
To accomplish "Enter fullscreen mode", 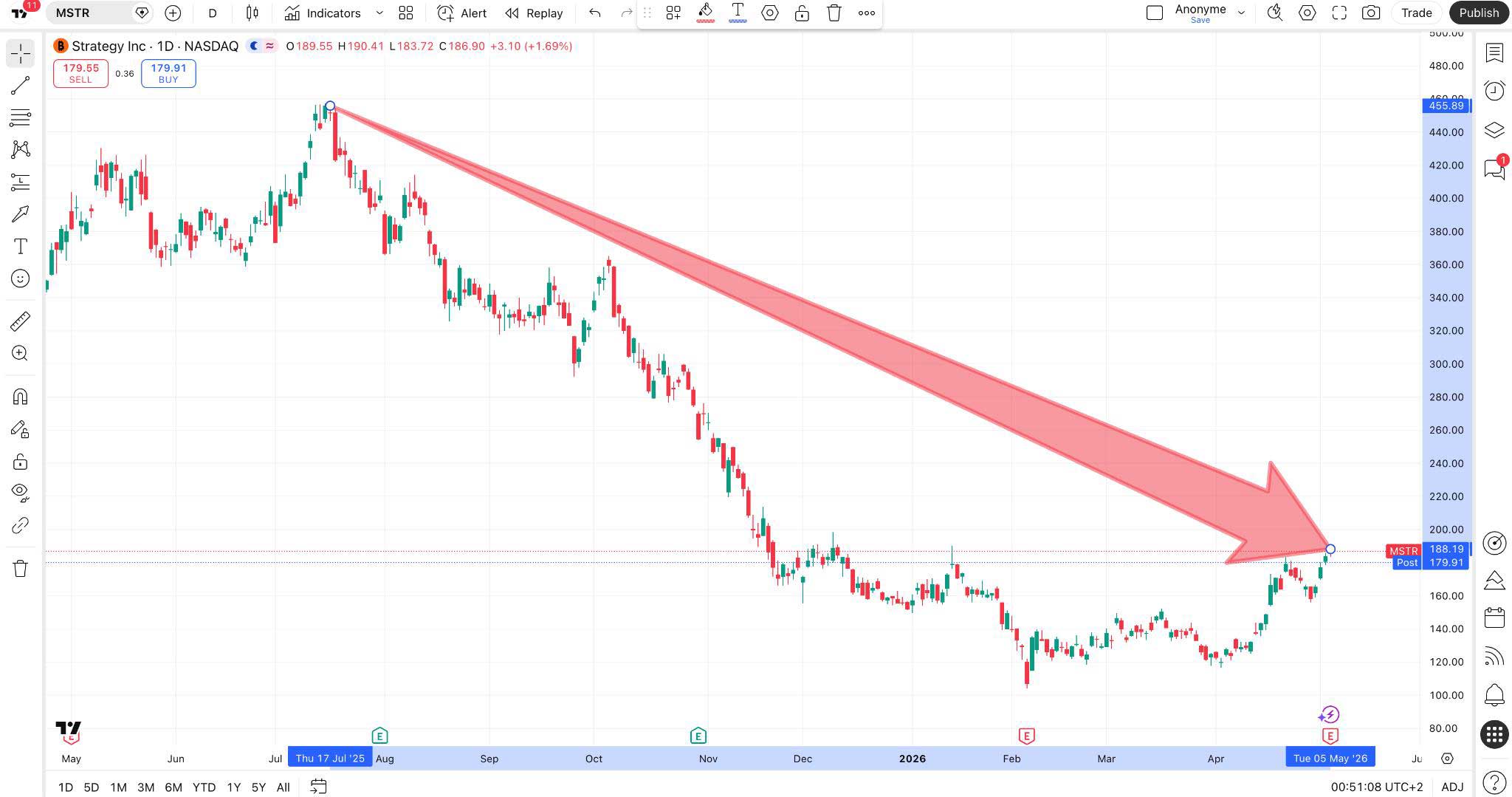I will 1339,13.
